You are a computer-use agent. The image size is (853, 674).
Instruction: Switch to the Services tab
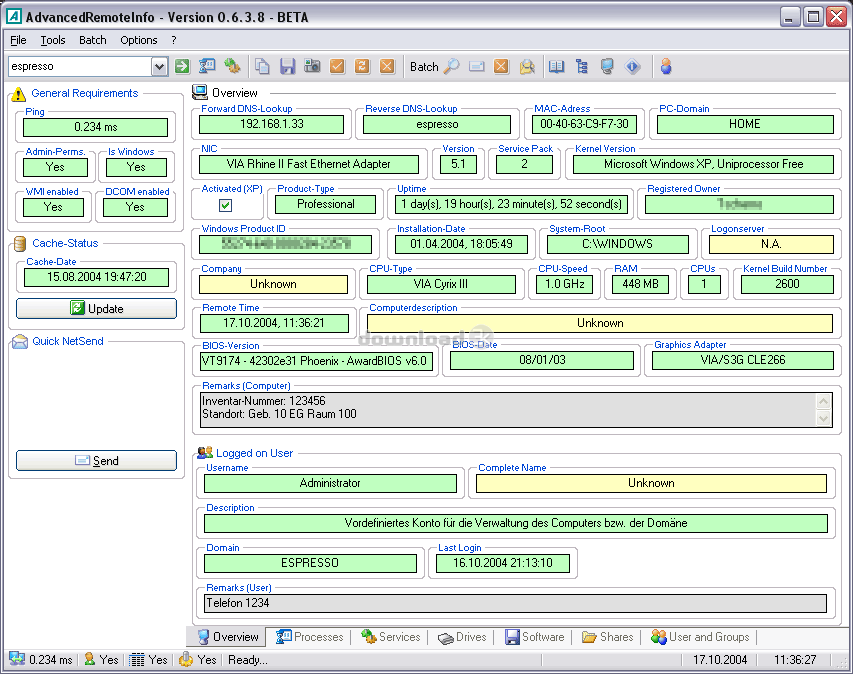point(391,636)
